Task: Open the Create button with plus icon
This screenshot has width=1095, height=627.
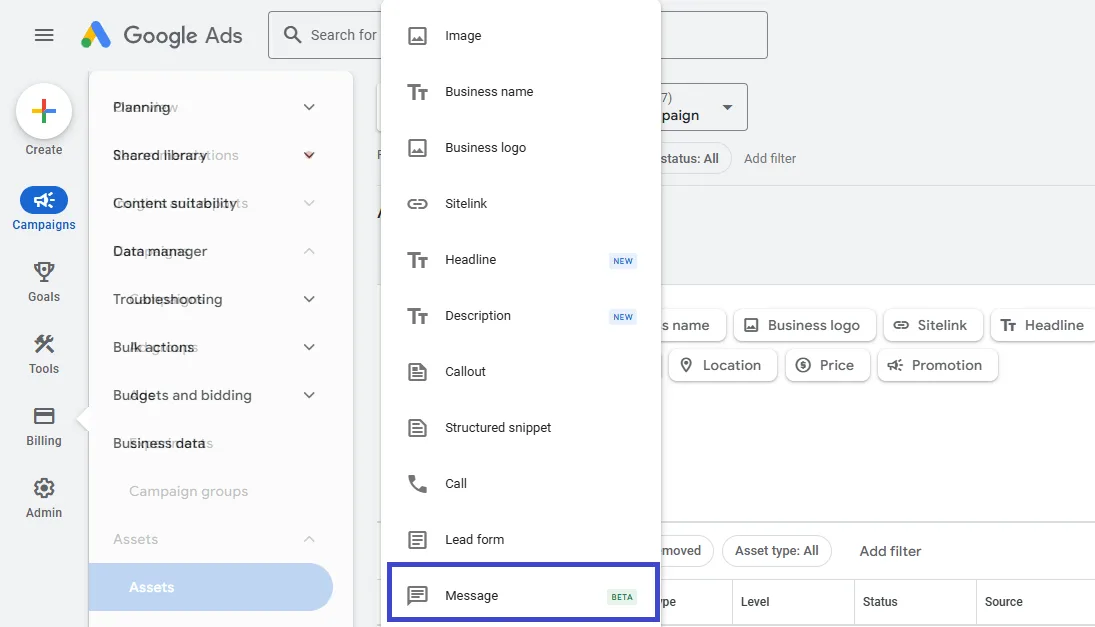Action: click(x=43, y=110)
